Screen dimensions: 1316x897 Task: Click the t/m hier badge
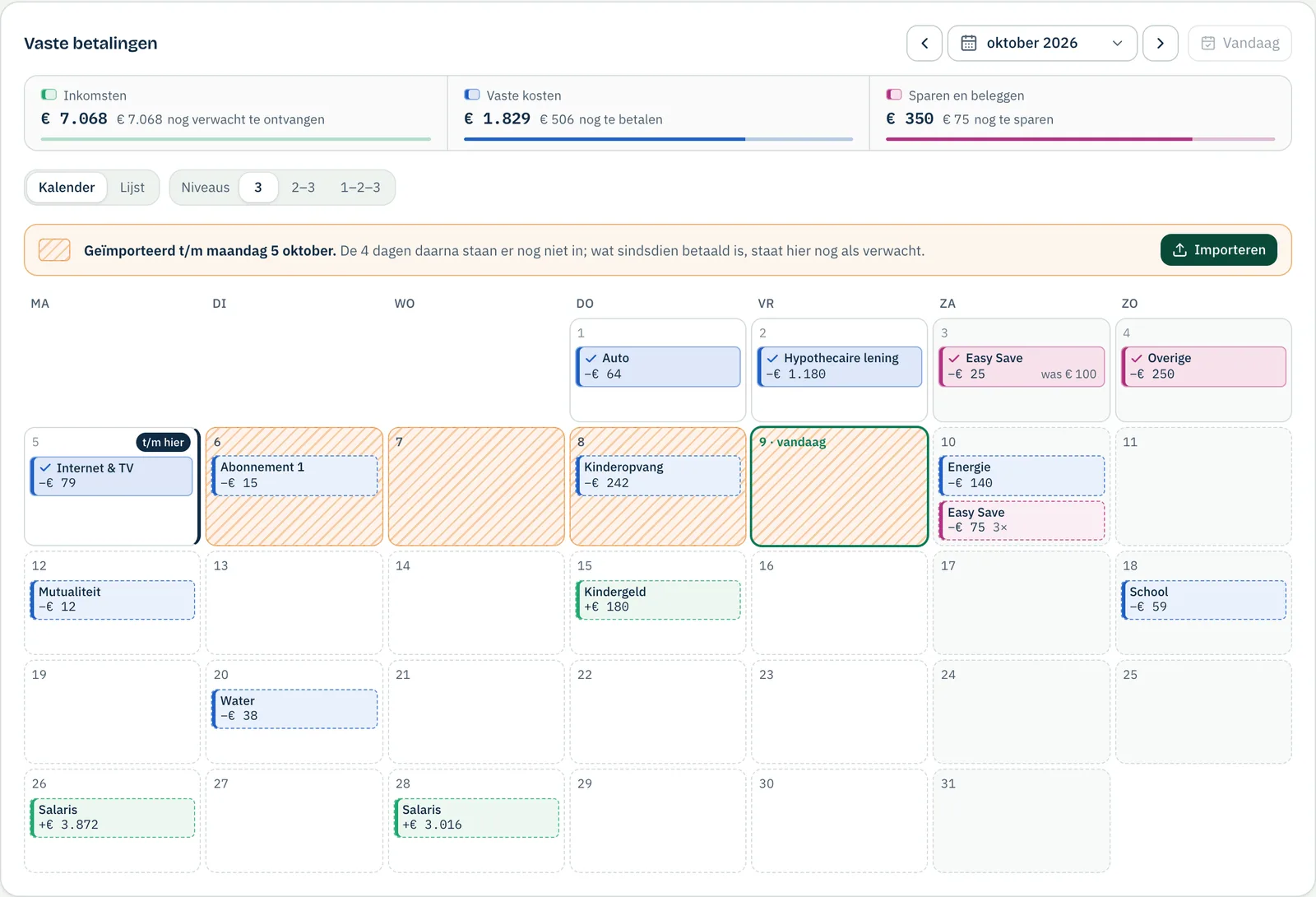tap(163, 442)
